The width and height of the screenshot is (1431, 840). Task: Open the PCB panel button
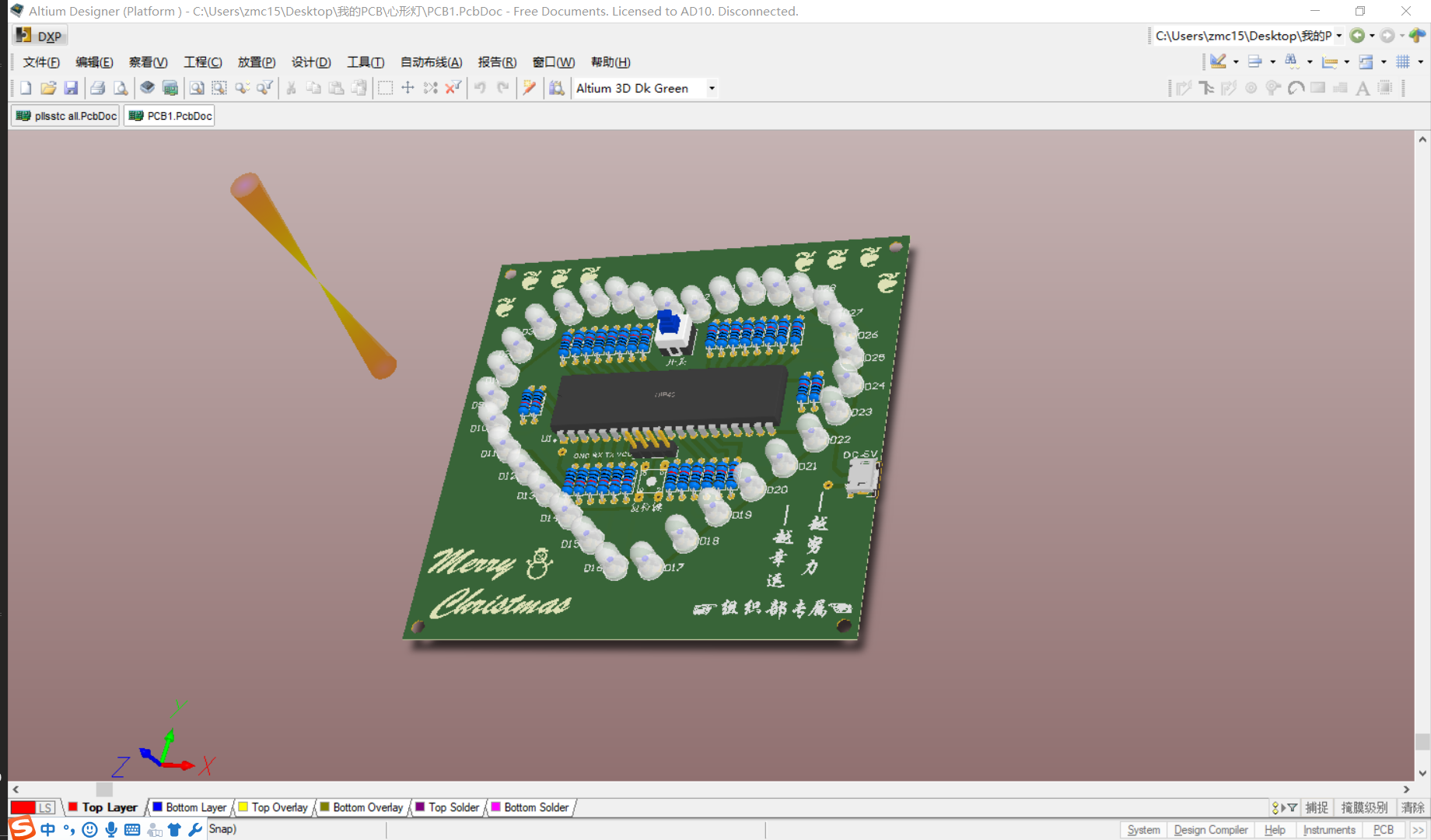point(1384,830)
